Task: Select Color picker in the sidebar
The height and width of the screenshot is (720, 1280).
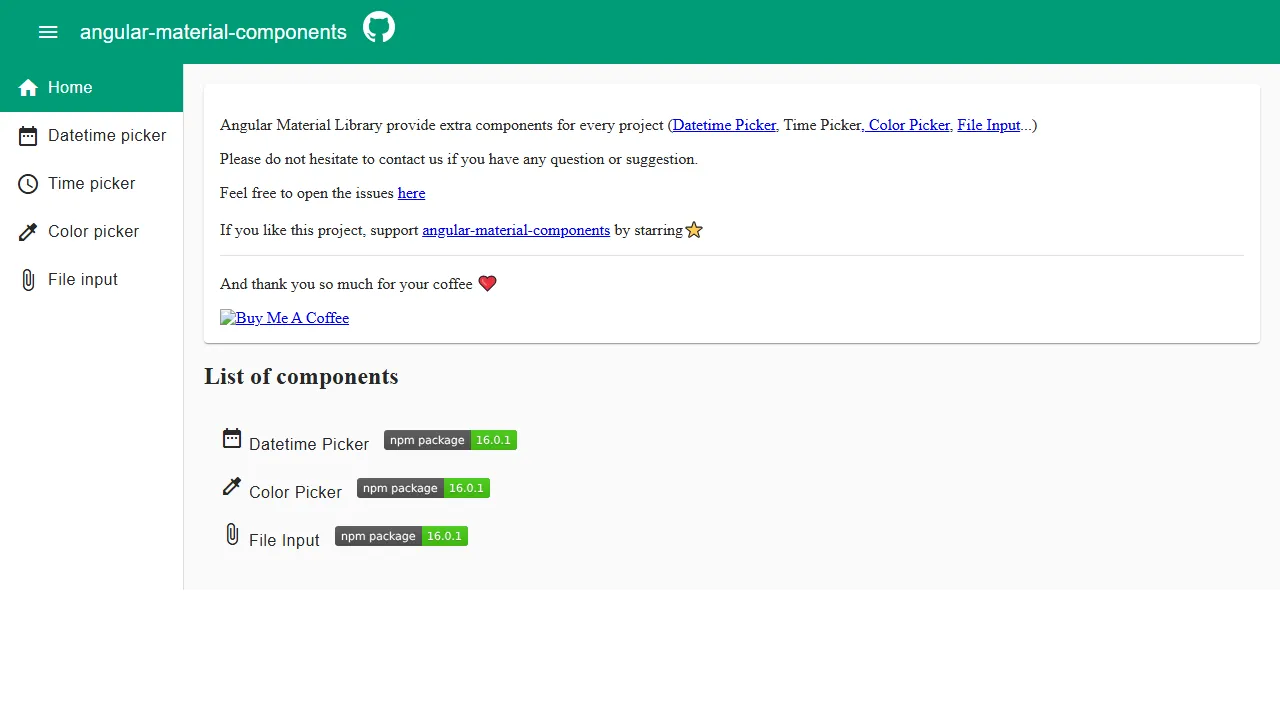Action: coord(93,231)
